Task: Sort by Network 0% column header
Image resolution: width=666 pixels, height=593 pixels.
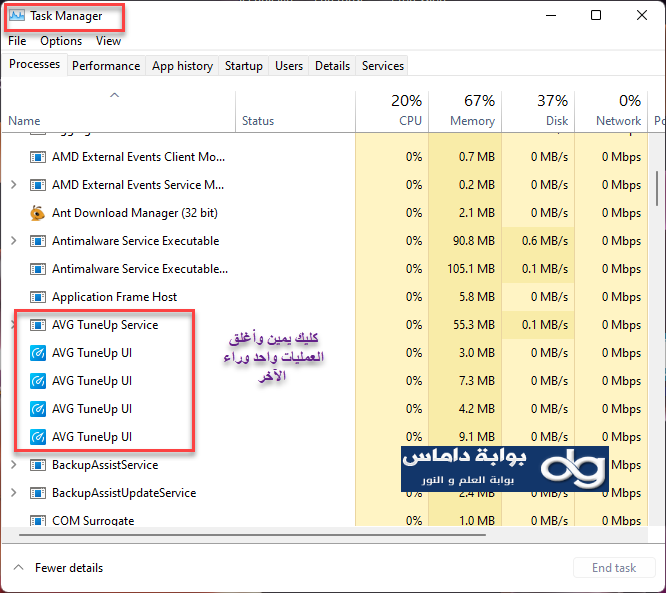Action: pyautogui.click(x=611, y=110)
